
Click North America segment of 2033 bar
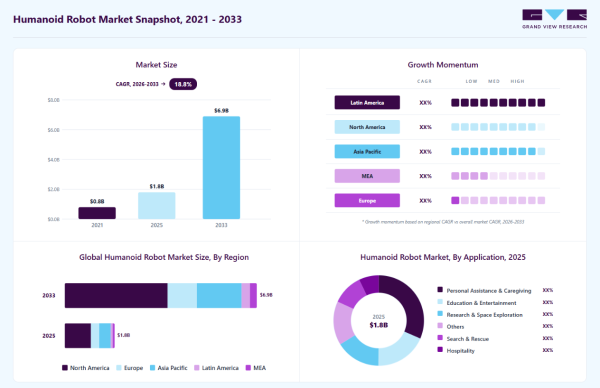116,295
